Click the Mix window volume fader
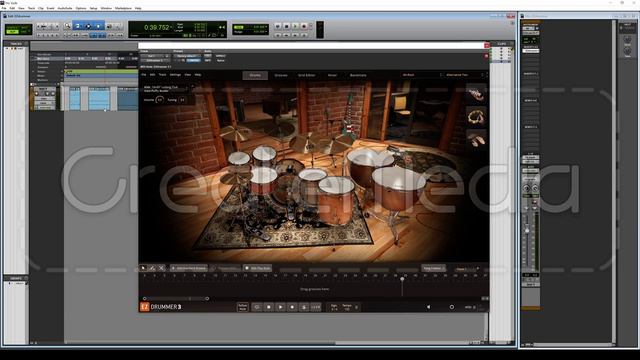This screenshot has height=360, width=640. tap(527, 231)
